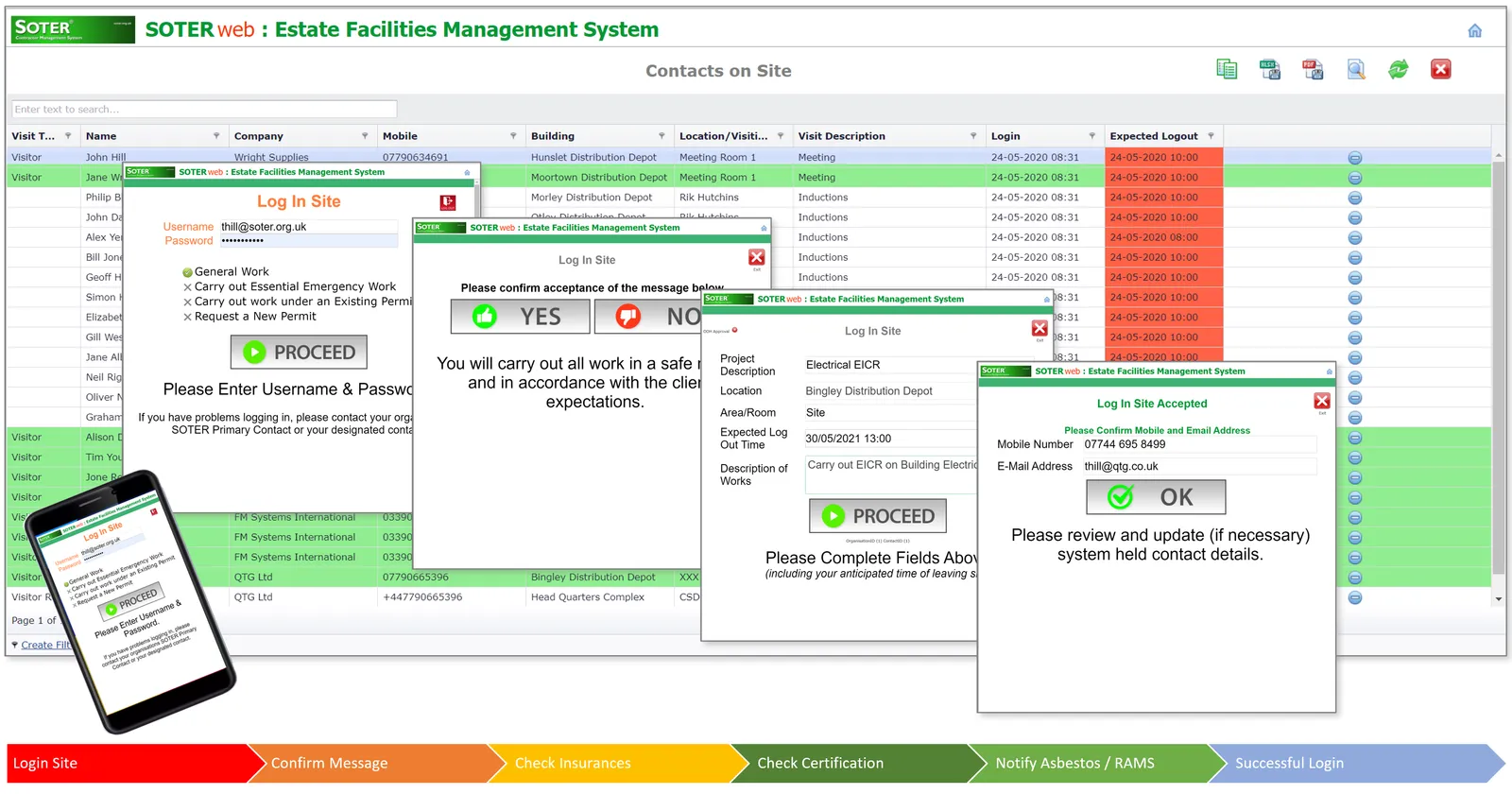Click grid scrollbar up arrow
1512x794 pixels.
[1499, 156]
